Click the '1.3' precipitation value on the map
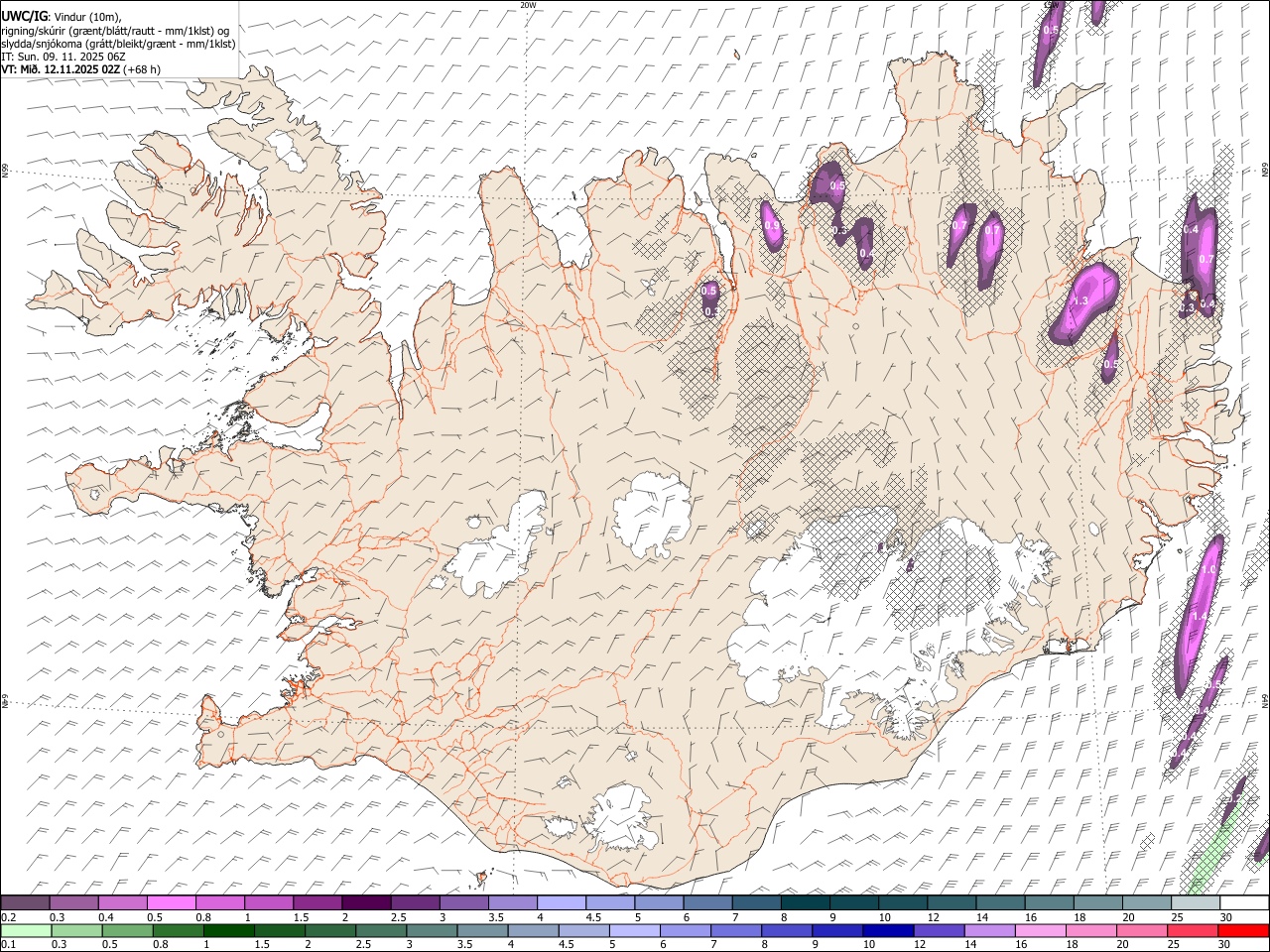This screenshot has width=1270, height=952. 1080,300
